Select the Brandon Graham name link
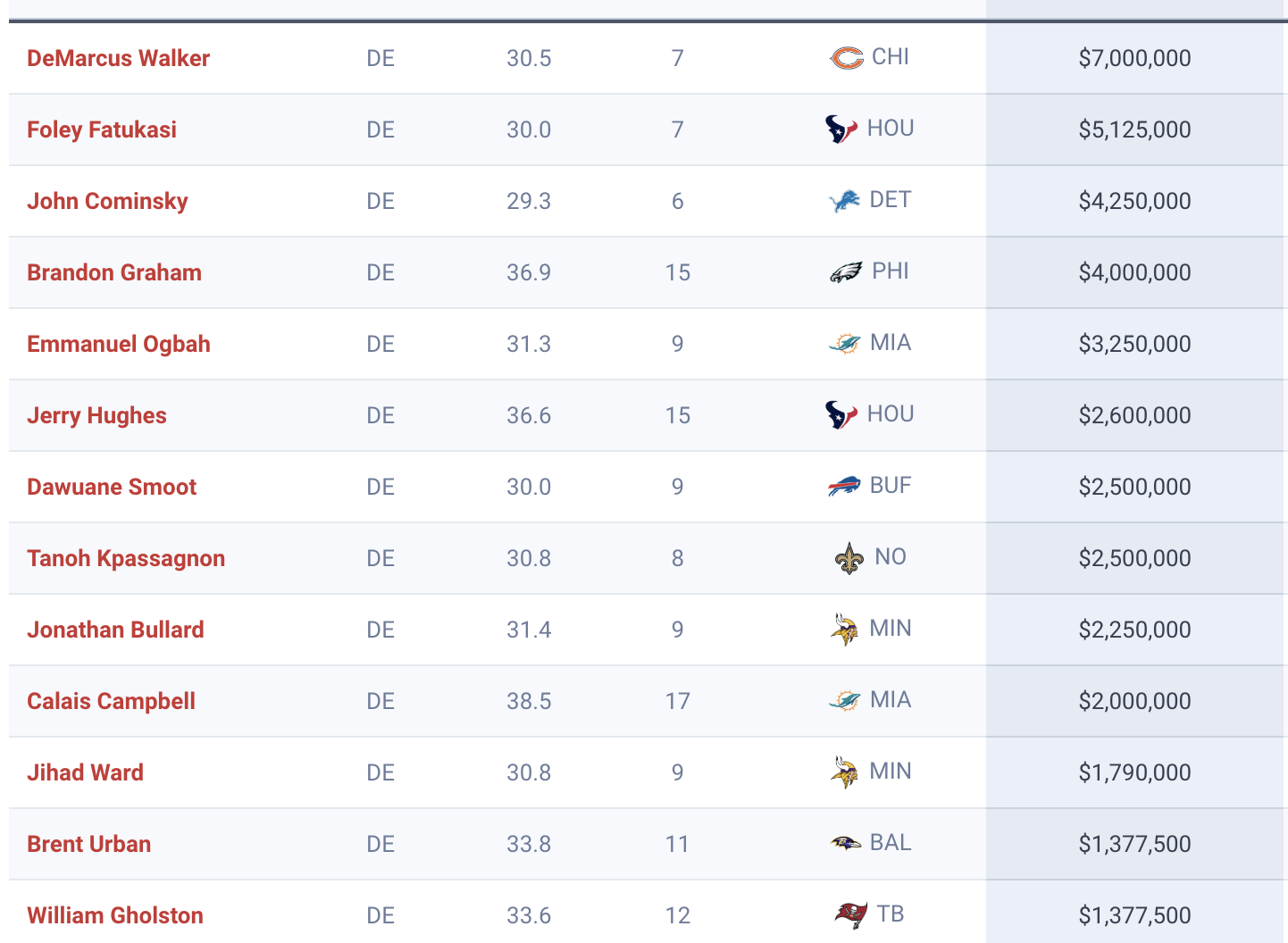 click(x=114, y=272)
